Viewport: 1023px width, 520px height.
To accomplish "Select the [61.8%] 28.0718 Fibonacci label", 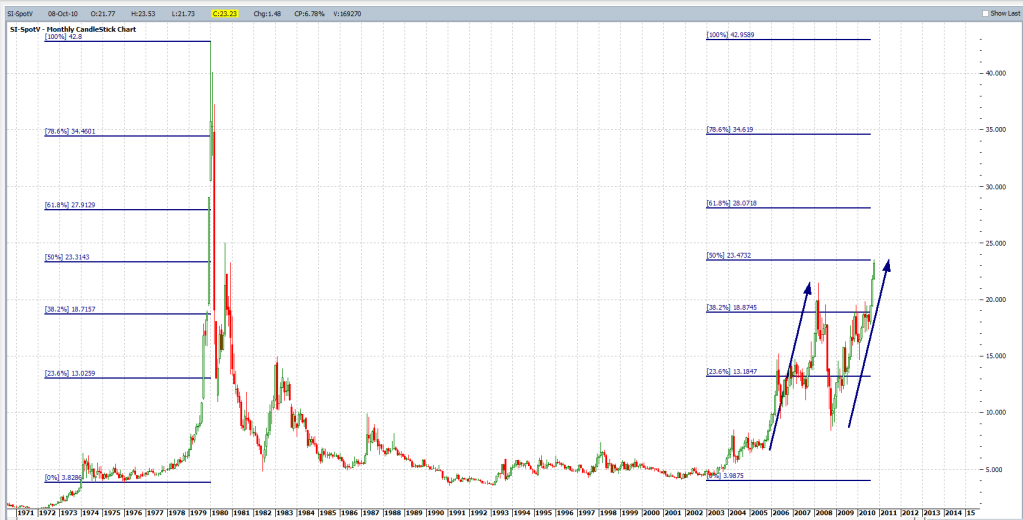I will [731, 204].
